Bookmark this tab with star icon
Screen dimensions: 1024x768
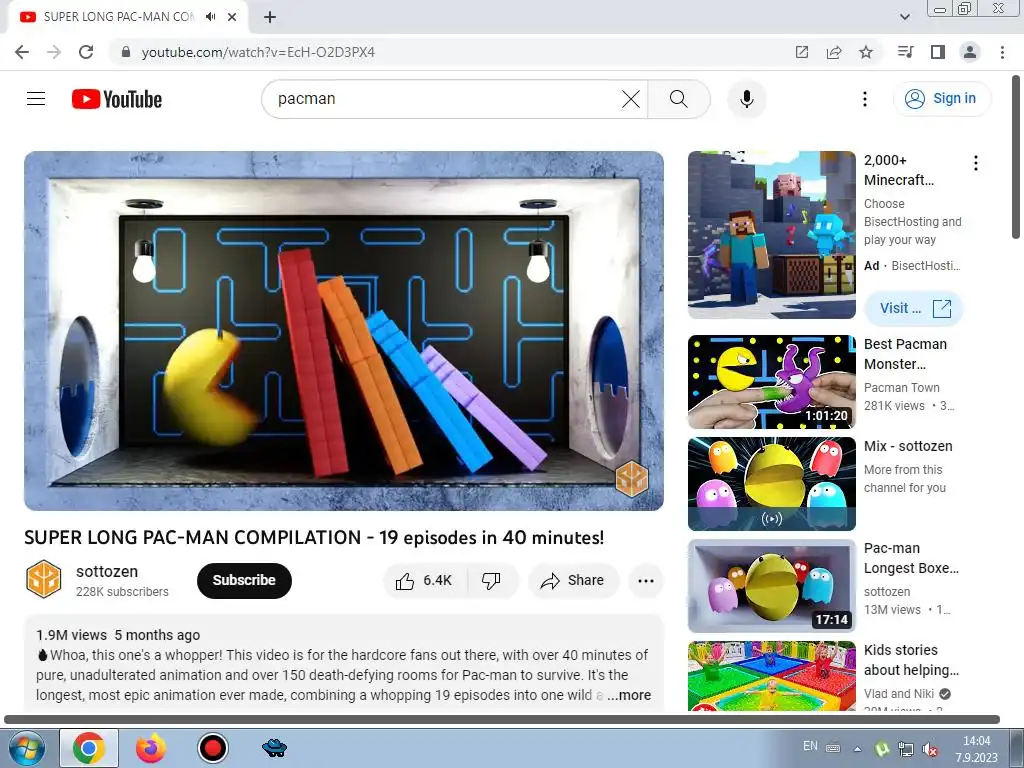point(866,52)
